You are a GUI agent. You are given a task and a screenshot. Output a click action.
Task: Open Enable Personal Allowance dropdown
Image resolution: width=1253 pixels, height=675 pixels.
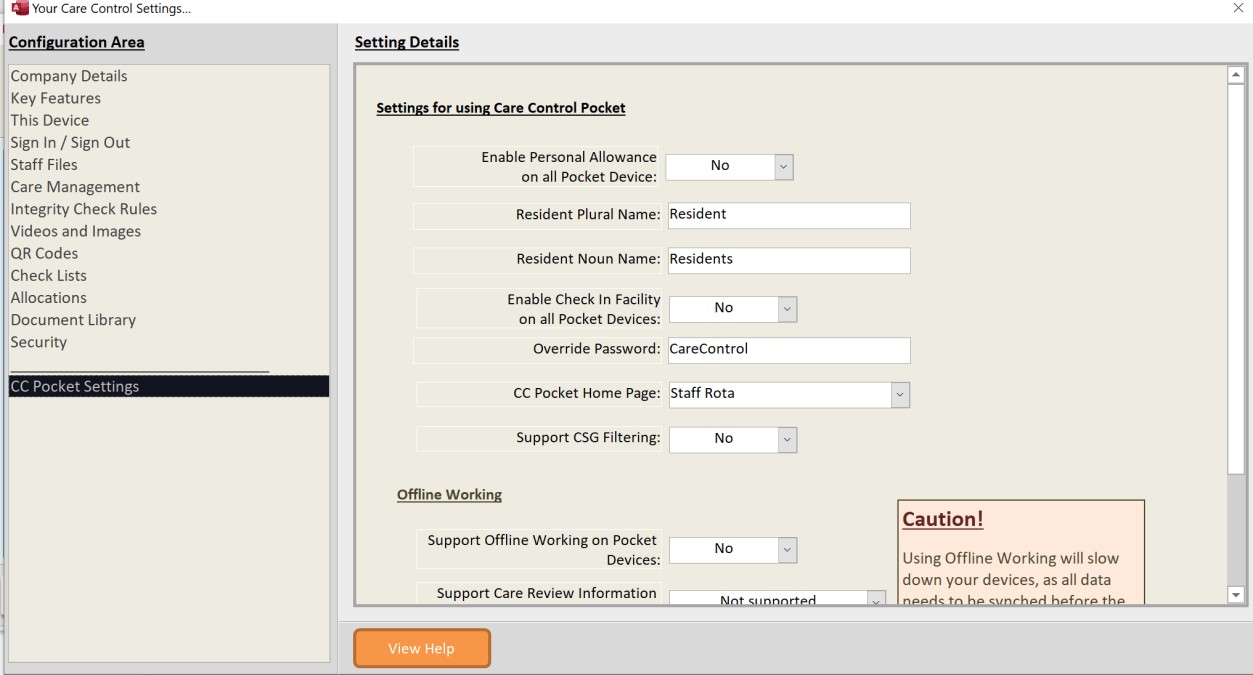coord(784,166)
